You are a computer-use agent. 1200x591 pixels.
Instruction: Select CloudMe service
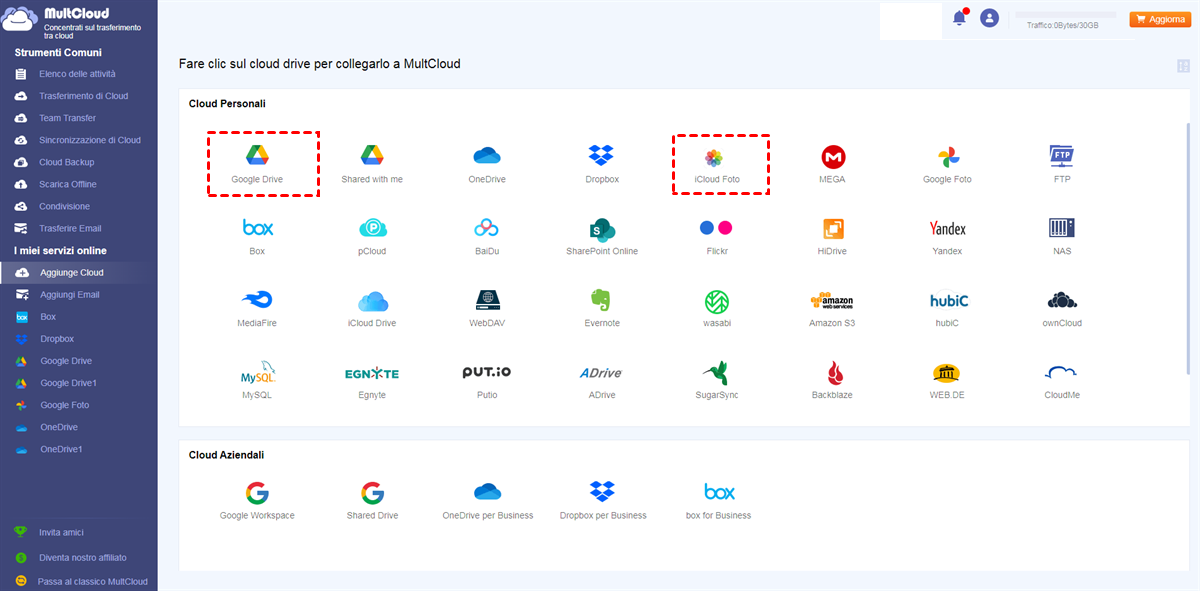click(x=1062, y=381)
